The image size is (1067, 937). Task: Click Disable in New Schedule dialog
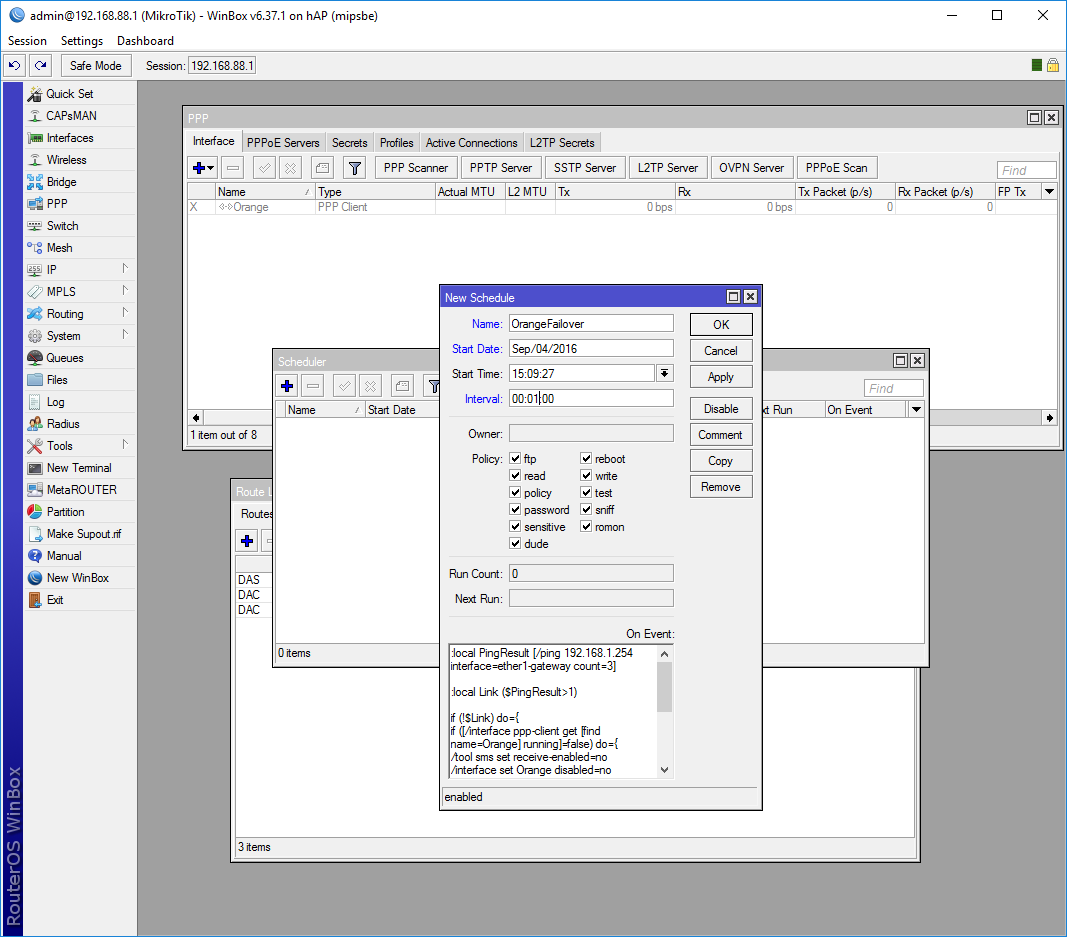coord(721,409)
